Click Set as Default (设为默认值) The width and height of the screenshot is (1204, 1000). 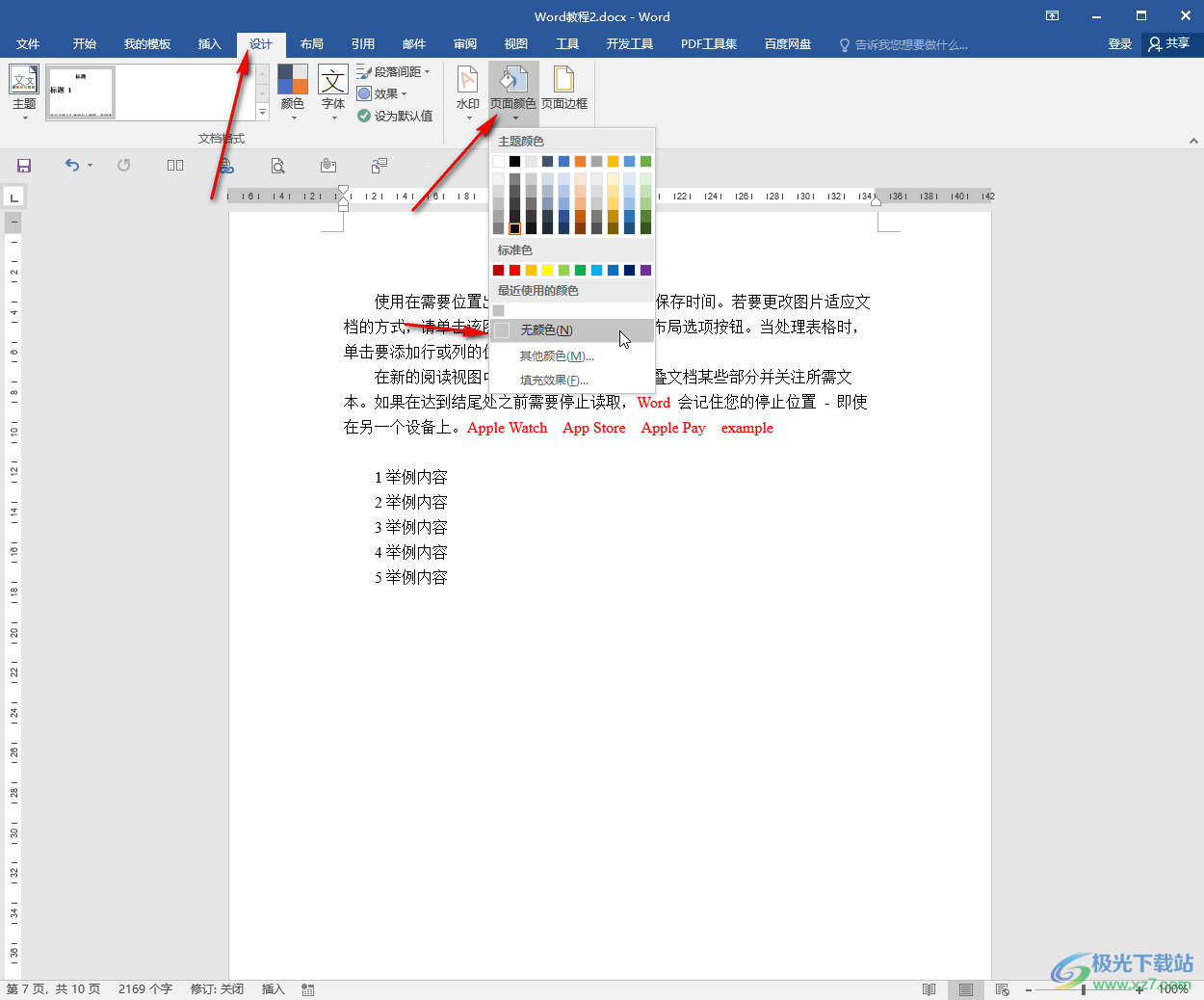(x=395, y=116)
